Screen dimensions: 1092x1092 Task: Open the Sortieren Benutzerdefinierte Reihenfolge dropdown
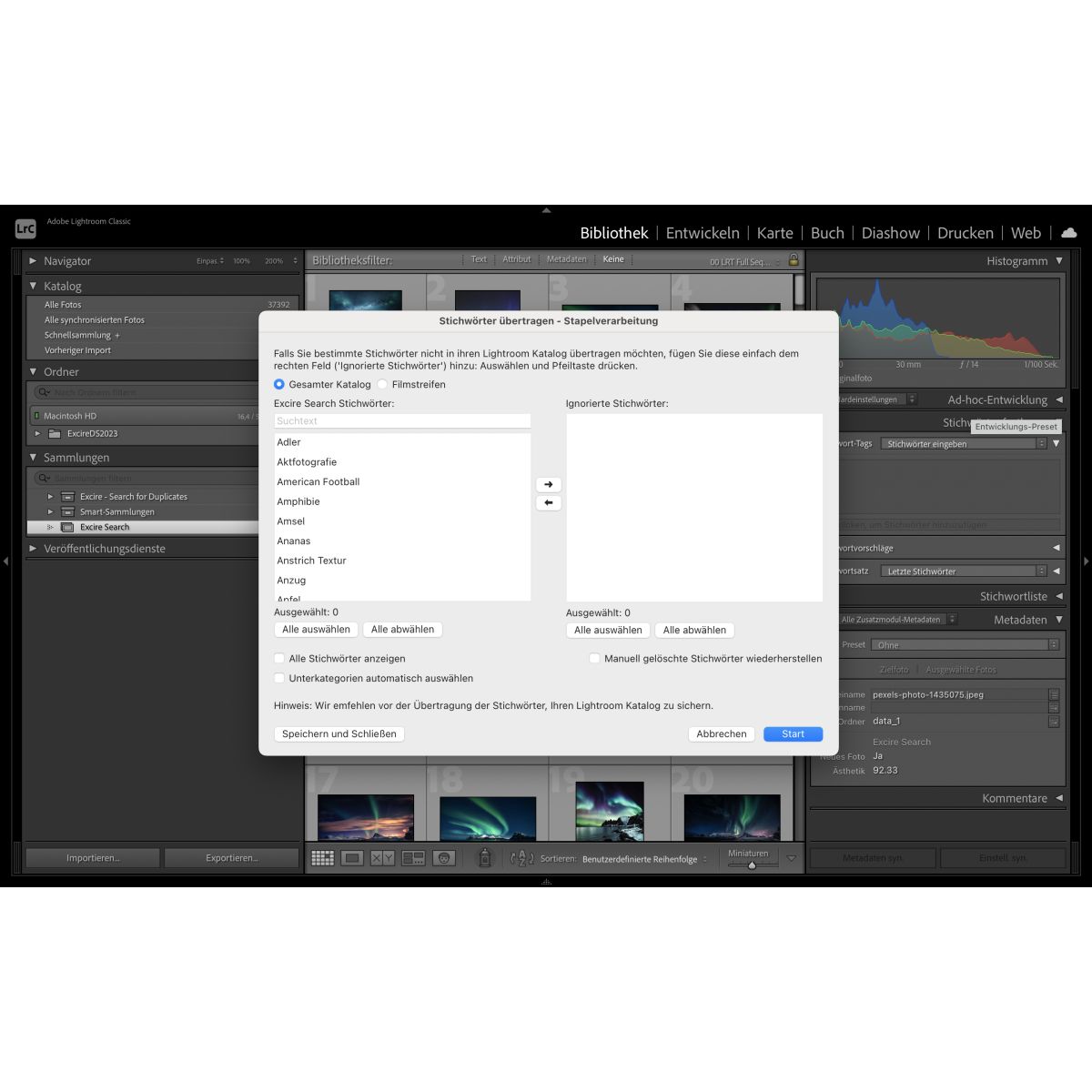645,859
